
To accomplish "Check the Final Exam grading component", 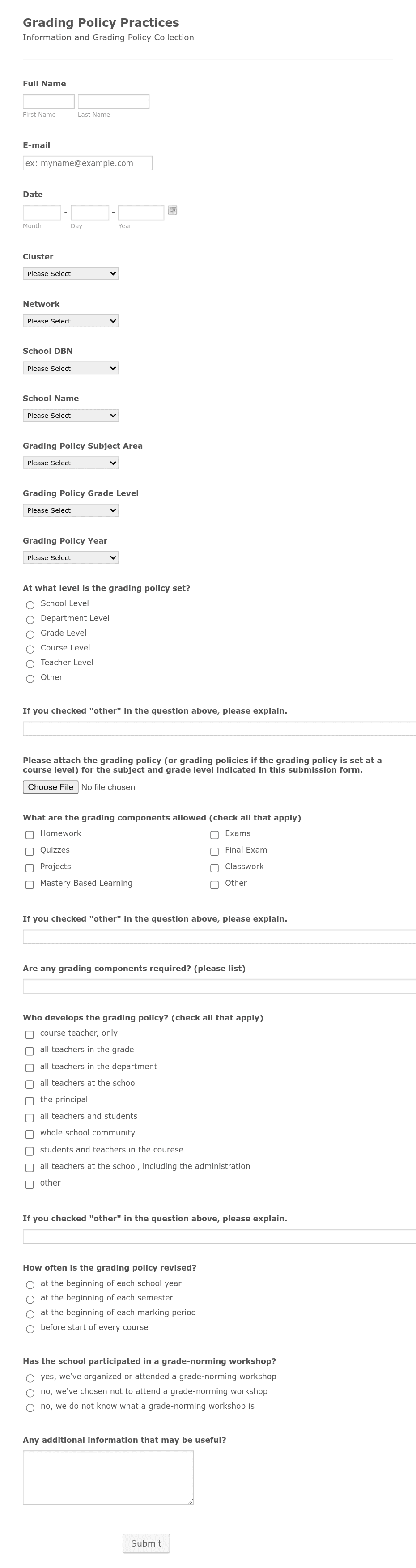I will tap(214, 851).
